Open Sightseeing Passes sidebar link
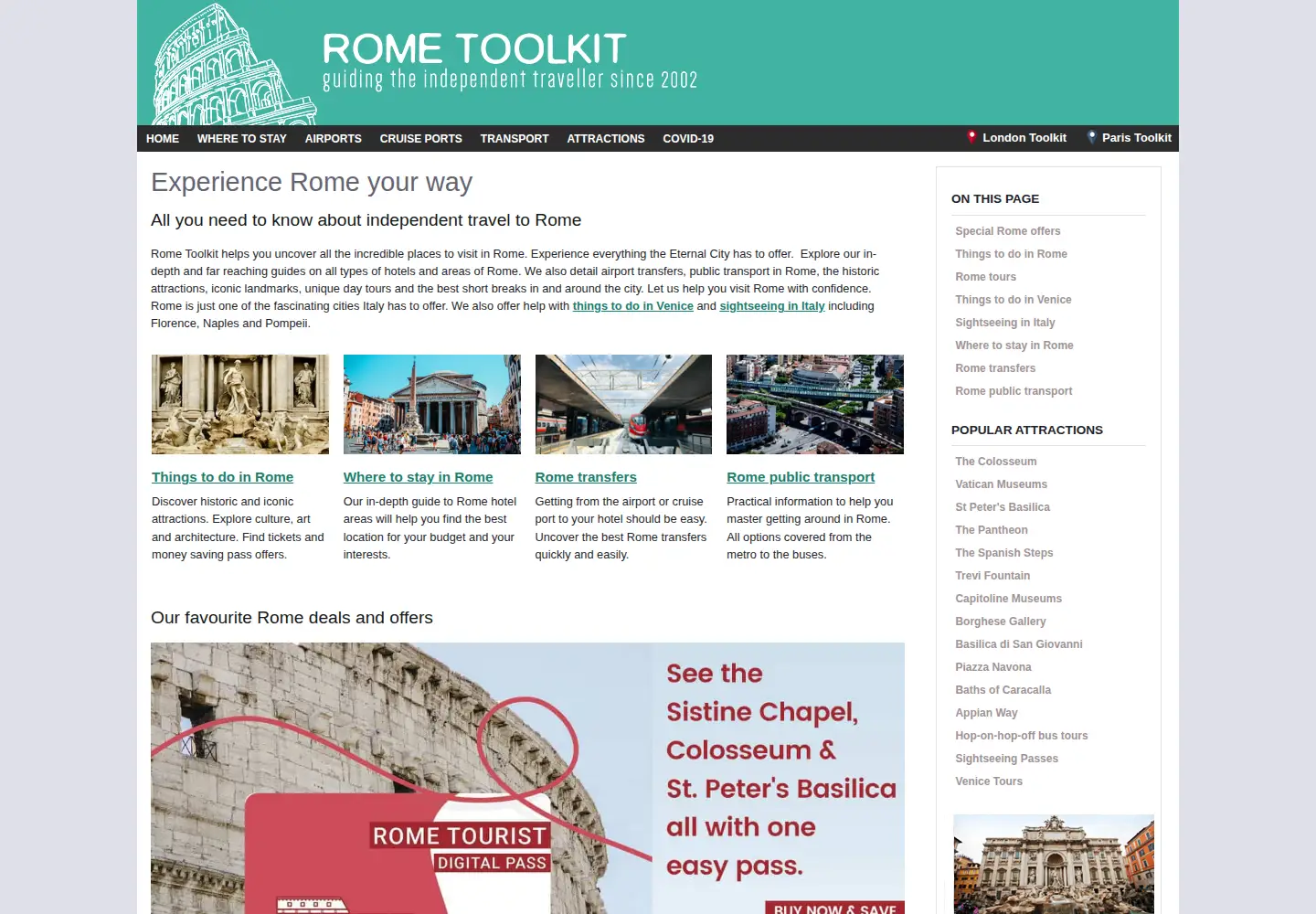The image size is (1316, 914). pyautogui.click(x=1007, y=759)
